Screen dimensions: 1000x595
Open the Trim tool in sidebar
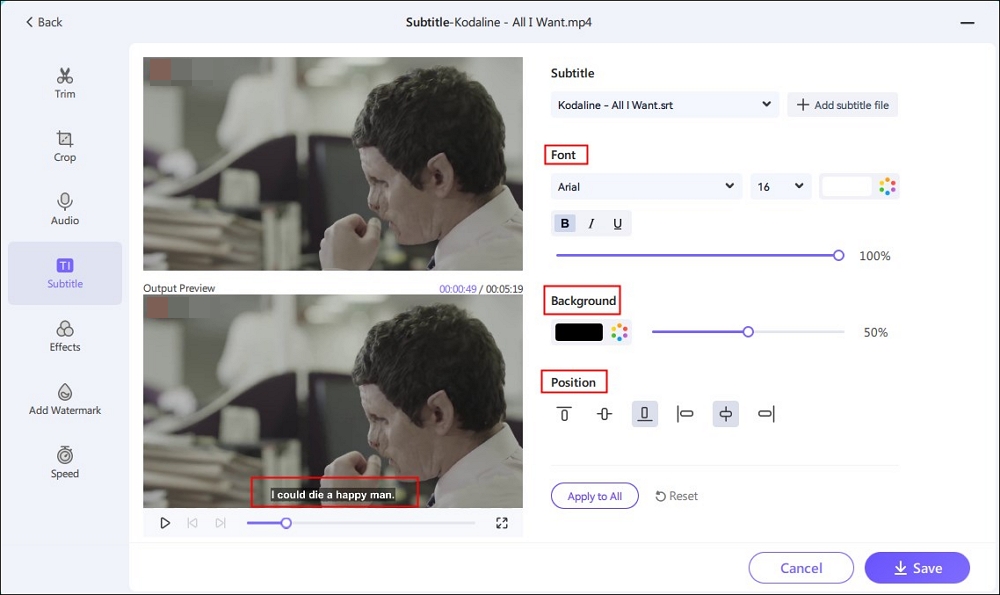coord(65,83)
